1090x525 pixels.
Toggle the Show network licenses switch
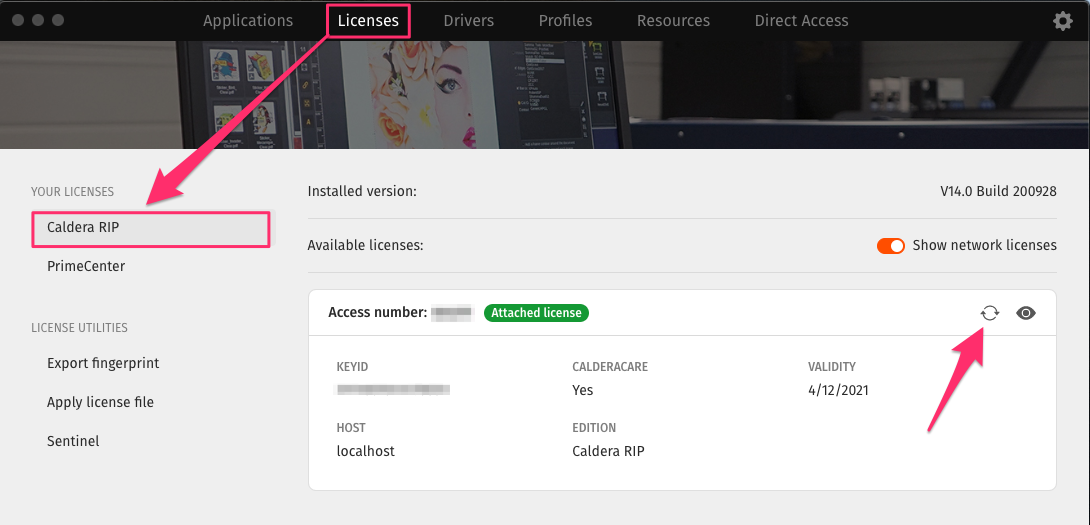[890, 245]
